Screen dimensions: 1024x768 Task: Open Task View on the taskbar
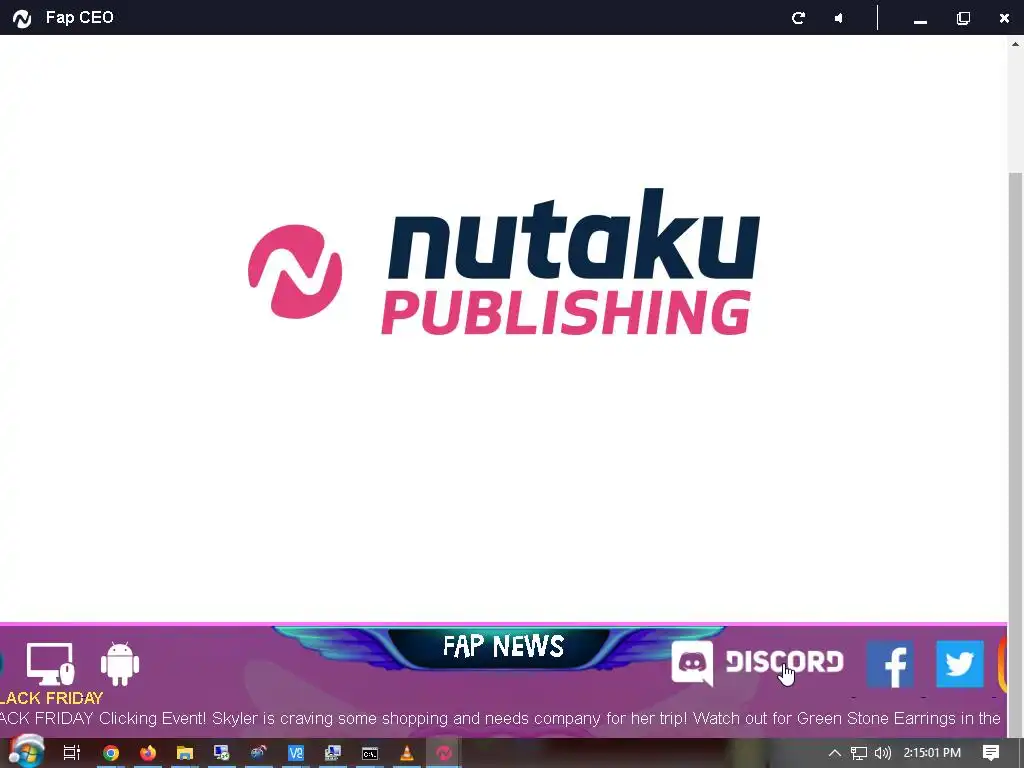[x=72, y=753]
